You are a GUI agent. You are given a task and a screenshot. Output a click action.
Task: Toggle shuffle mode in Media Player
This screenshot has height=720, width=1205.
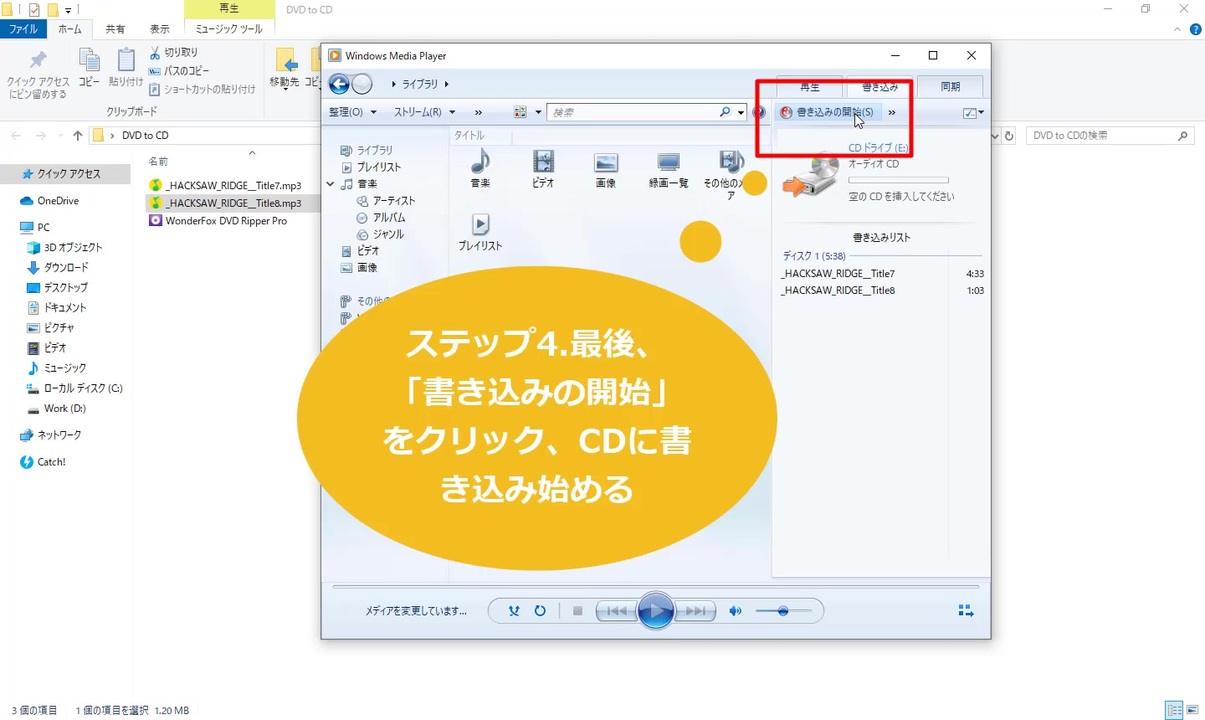click(514, 611)
